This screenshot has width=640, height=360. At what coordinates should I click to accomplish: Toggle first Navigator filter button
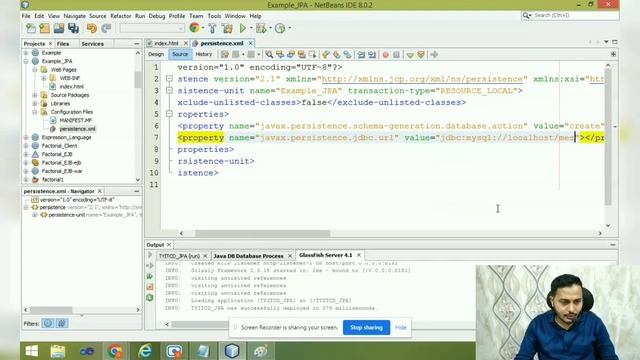[x=48, y=323]
